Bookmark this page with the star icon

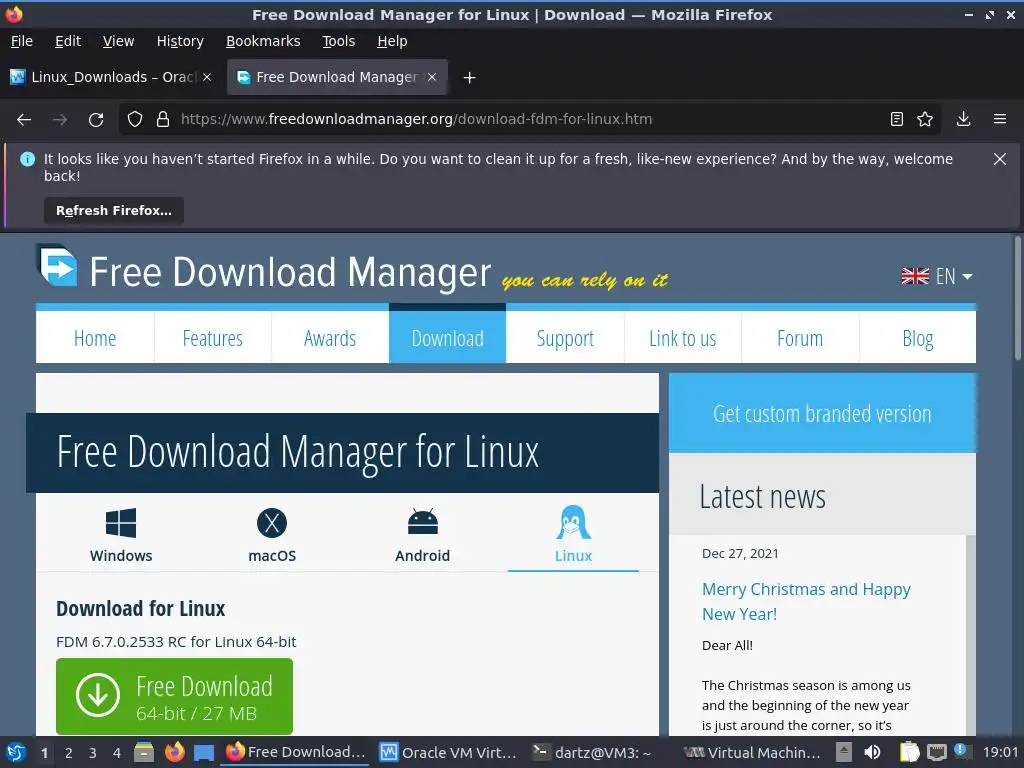(x=925, y=119)
